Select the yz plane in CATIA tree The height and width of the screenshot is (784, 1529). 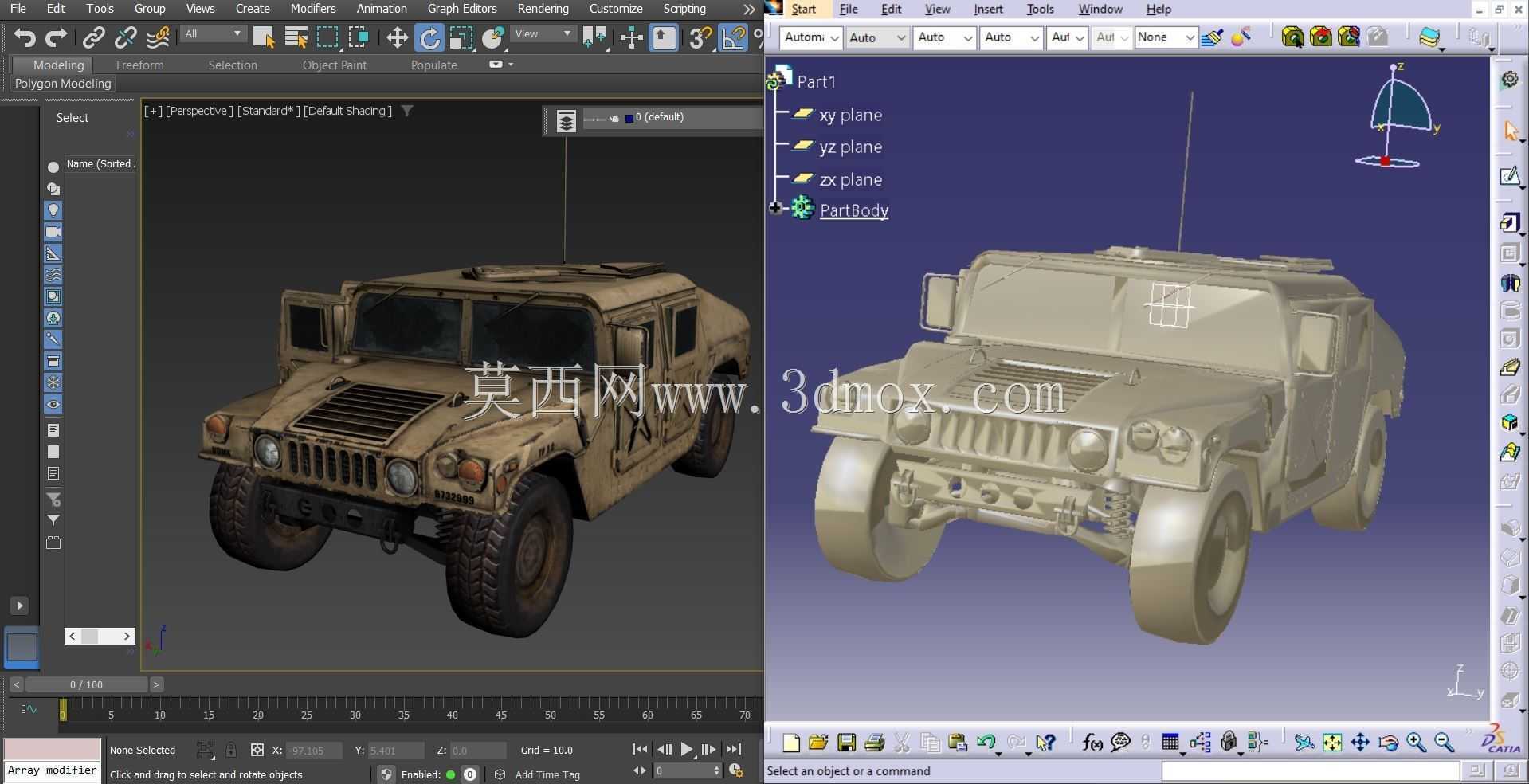[x=850, y=147]
